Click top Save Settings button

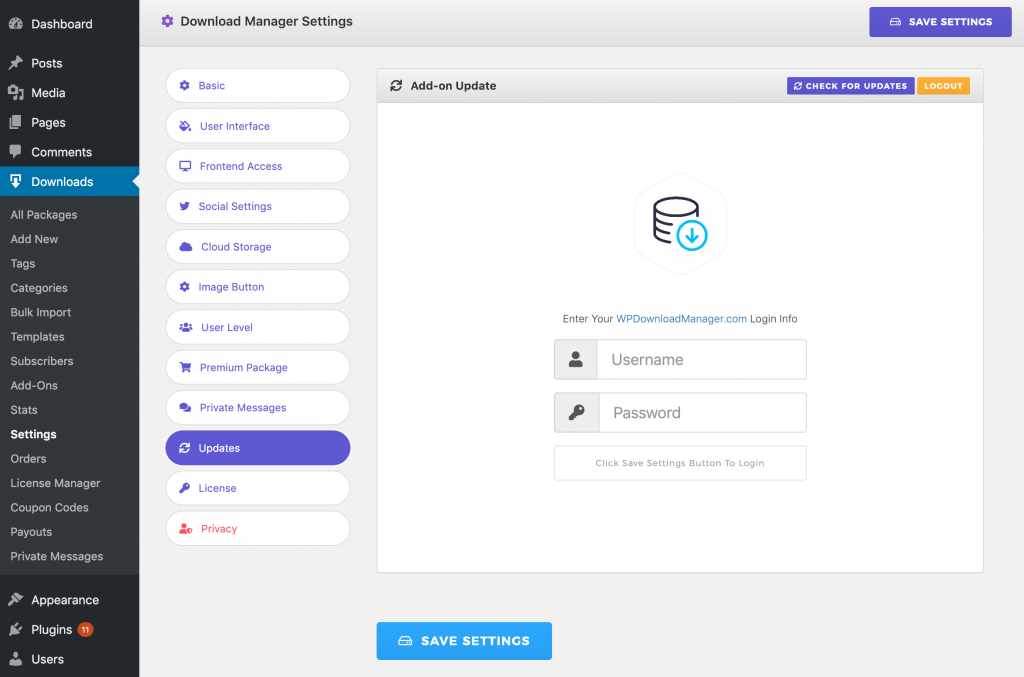pos(940,22)
